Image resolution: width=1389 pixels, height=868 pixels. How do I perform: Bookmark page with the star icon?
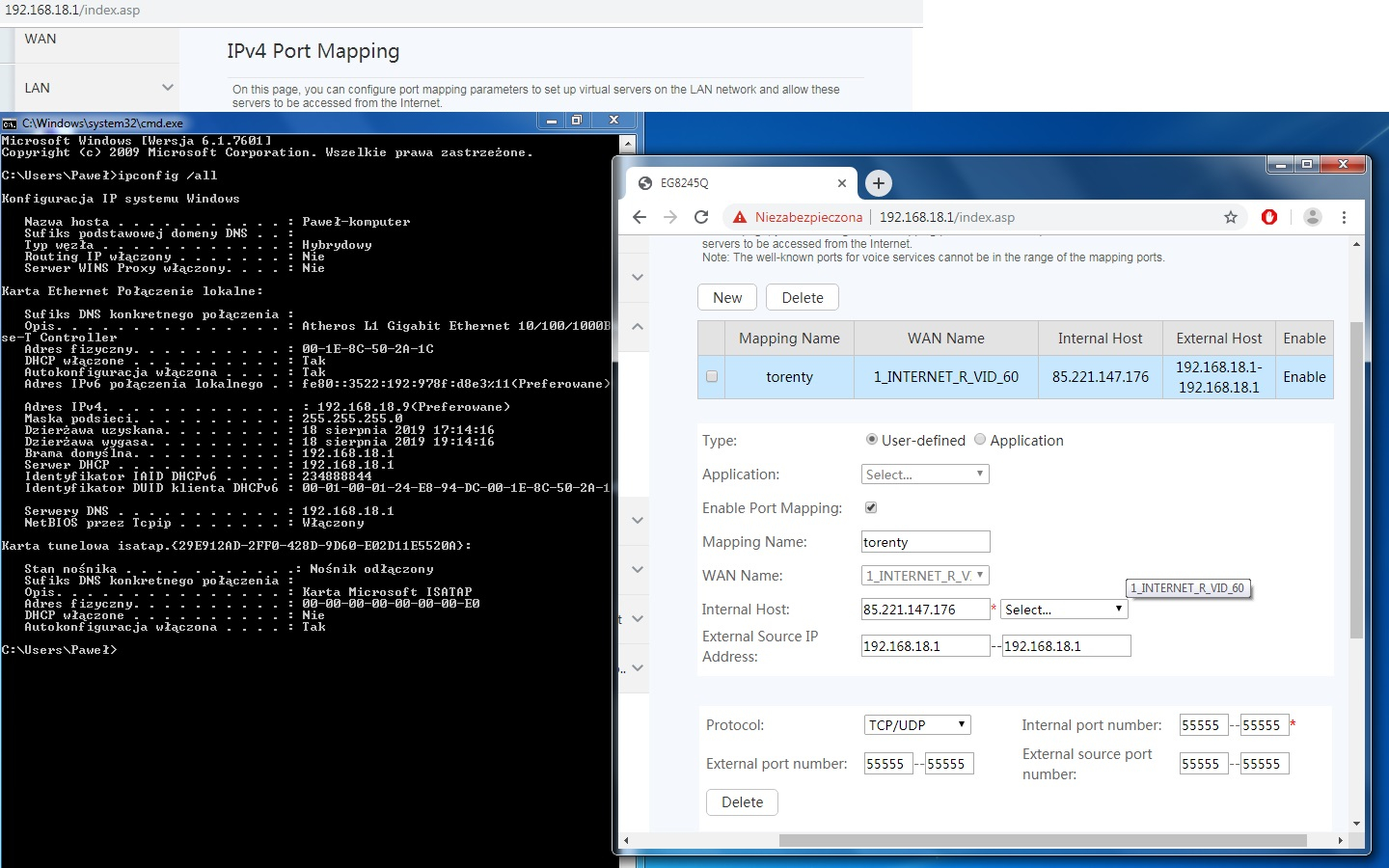(1231, 217)
